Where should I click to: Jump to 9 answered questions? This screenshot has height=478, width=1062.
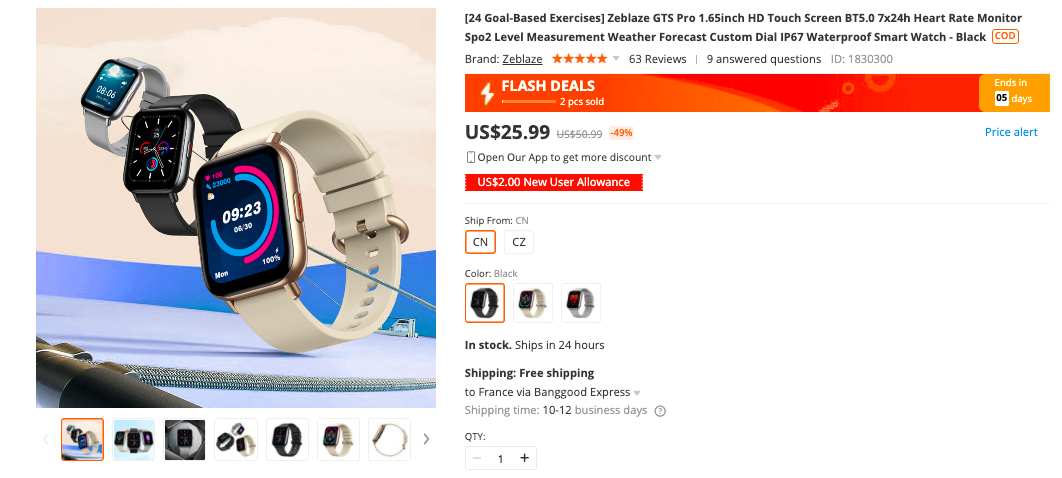[x=763, y=59]
